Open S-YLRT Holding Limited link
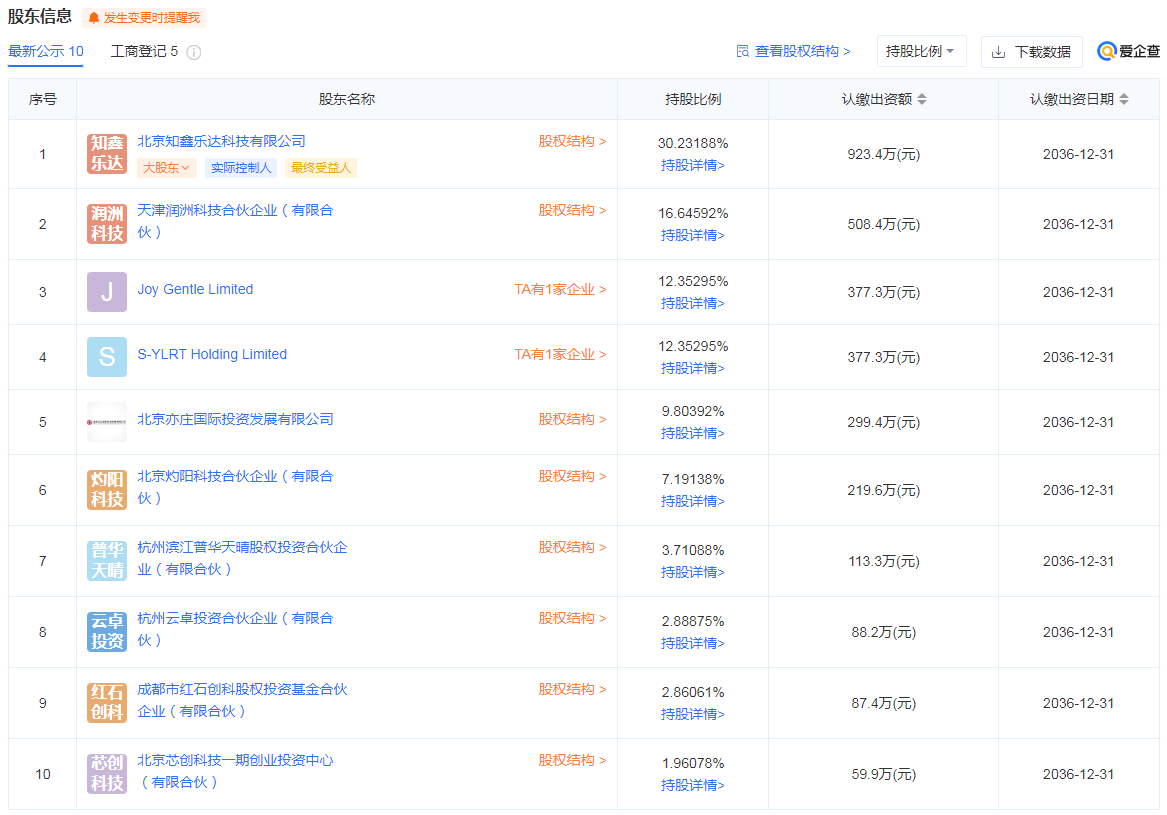 (x=212, y=354)
